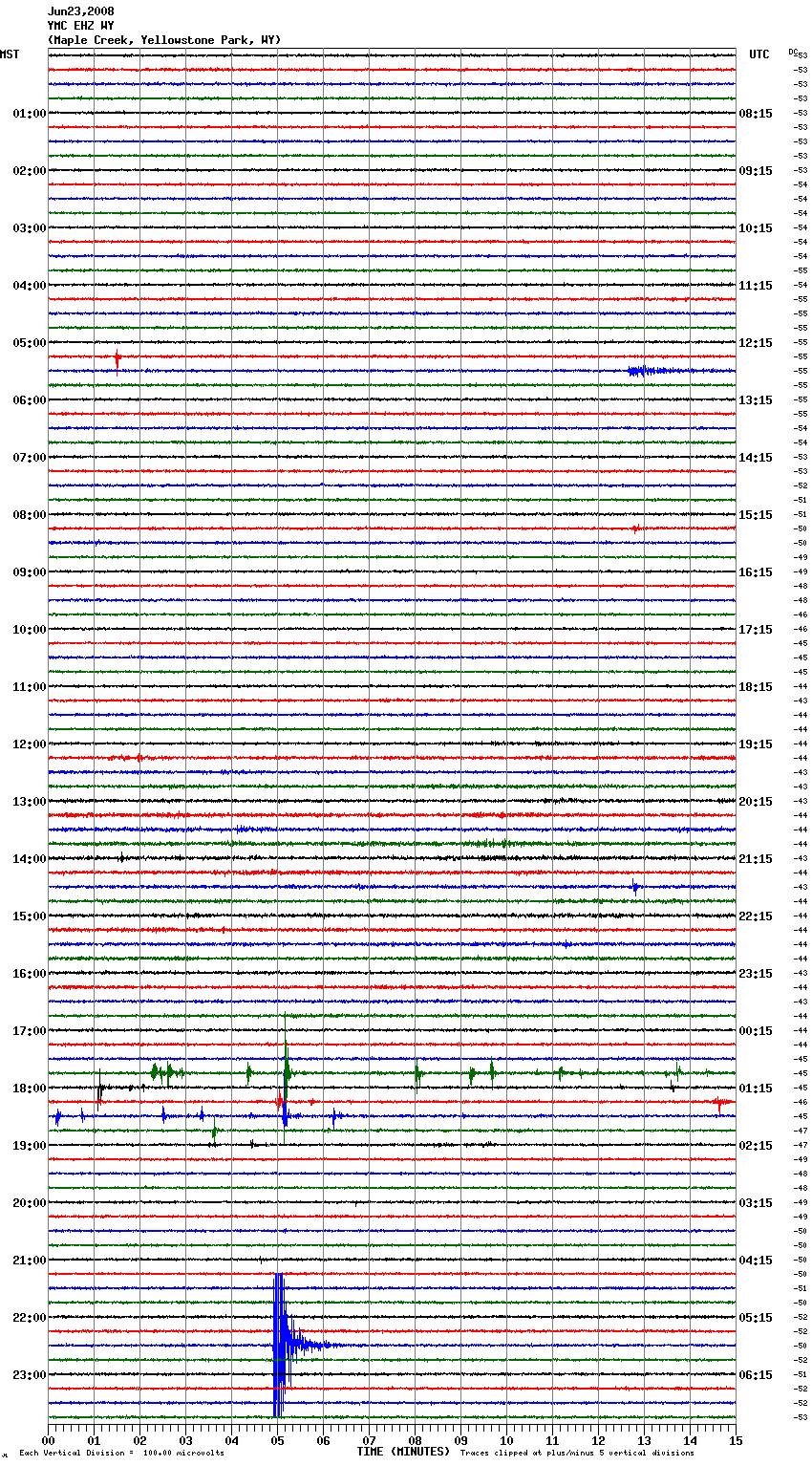Click the red spike on the 05:15 trace
Viewport: 812px width, 1466px height.
[118, 360]
